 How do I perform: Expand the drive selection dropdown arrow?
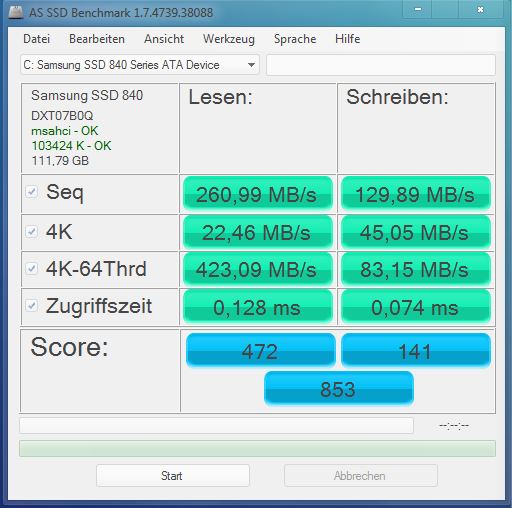point(251,65)
